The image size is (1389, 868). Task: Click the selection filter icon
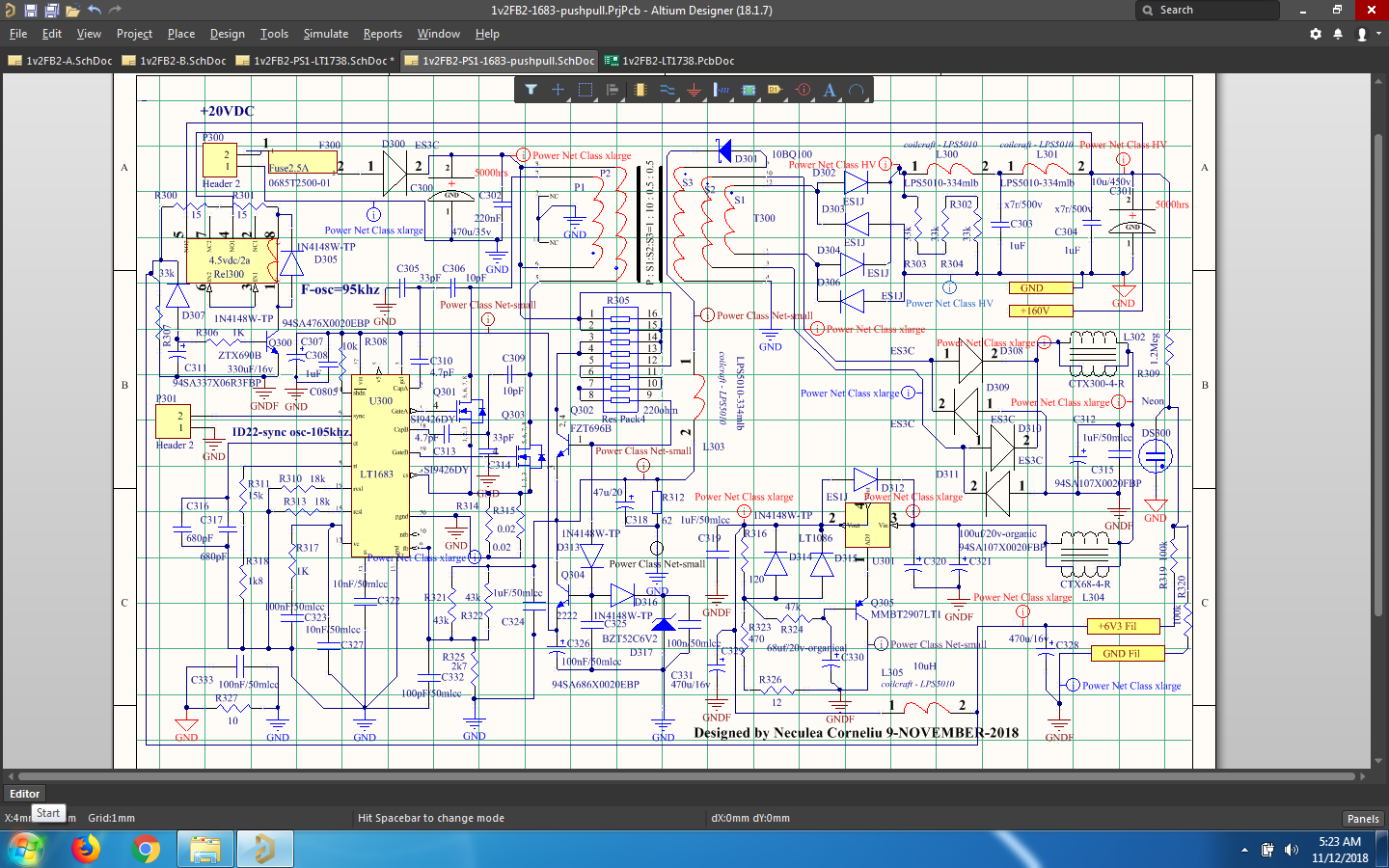pyautogui.click(x=531, y=90)
